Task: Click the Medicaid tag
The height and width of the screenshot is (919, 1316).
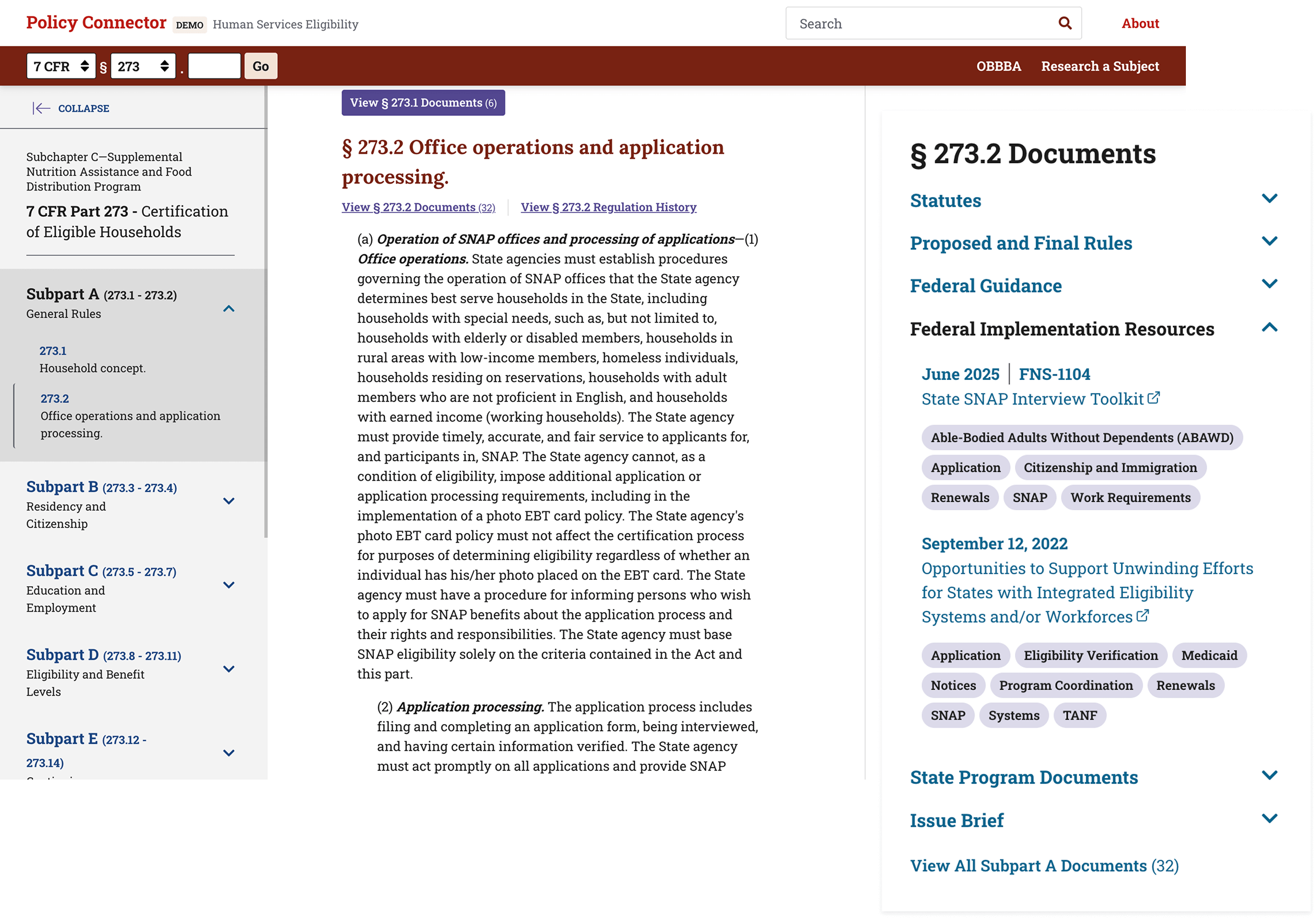Action: click(x=1209, y=655)
